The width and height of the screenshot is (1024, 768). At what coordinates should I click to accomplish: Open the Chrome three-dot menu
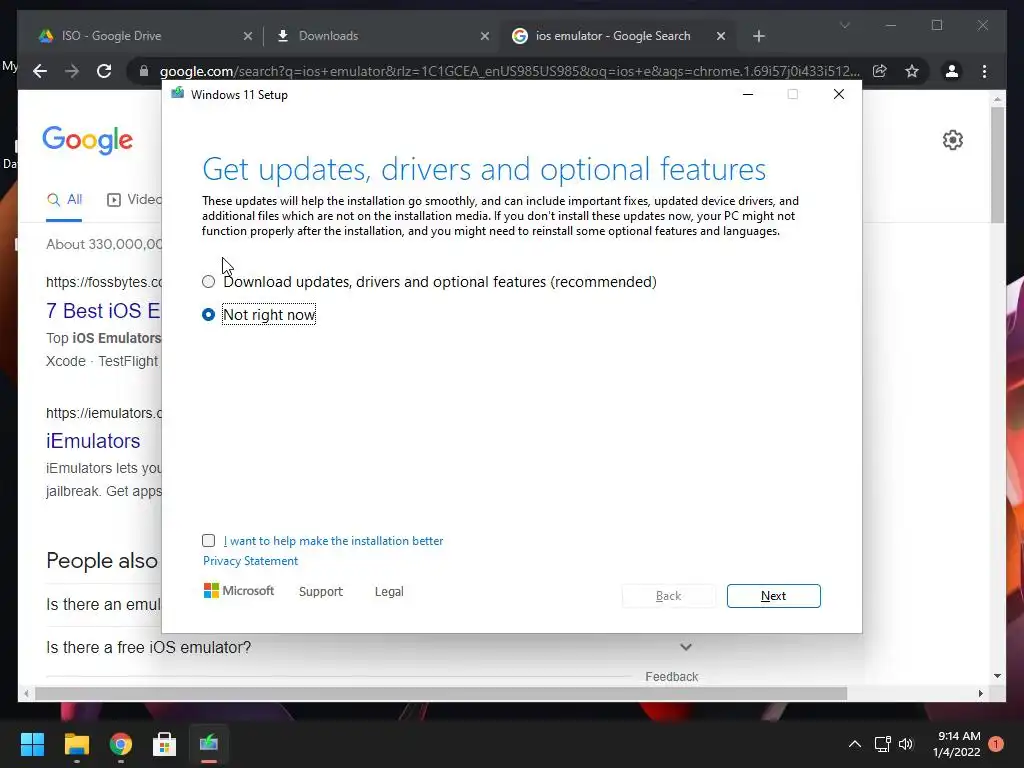tap(985, 71)
